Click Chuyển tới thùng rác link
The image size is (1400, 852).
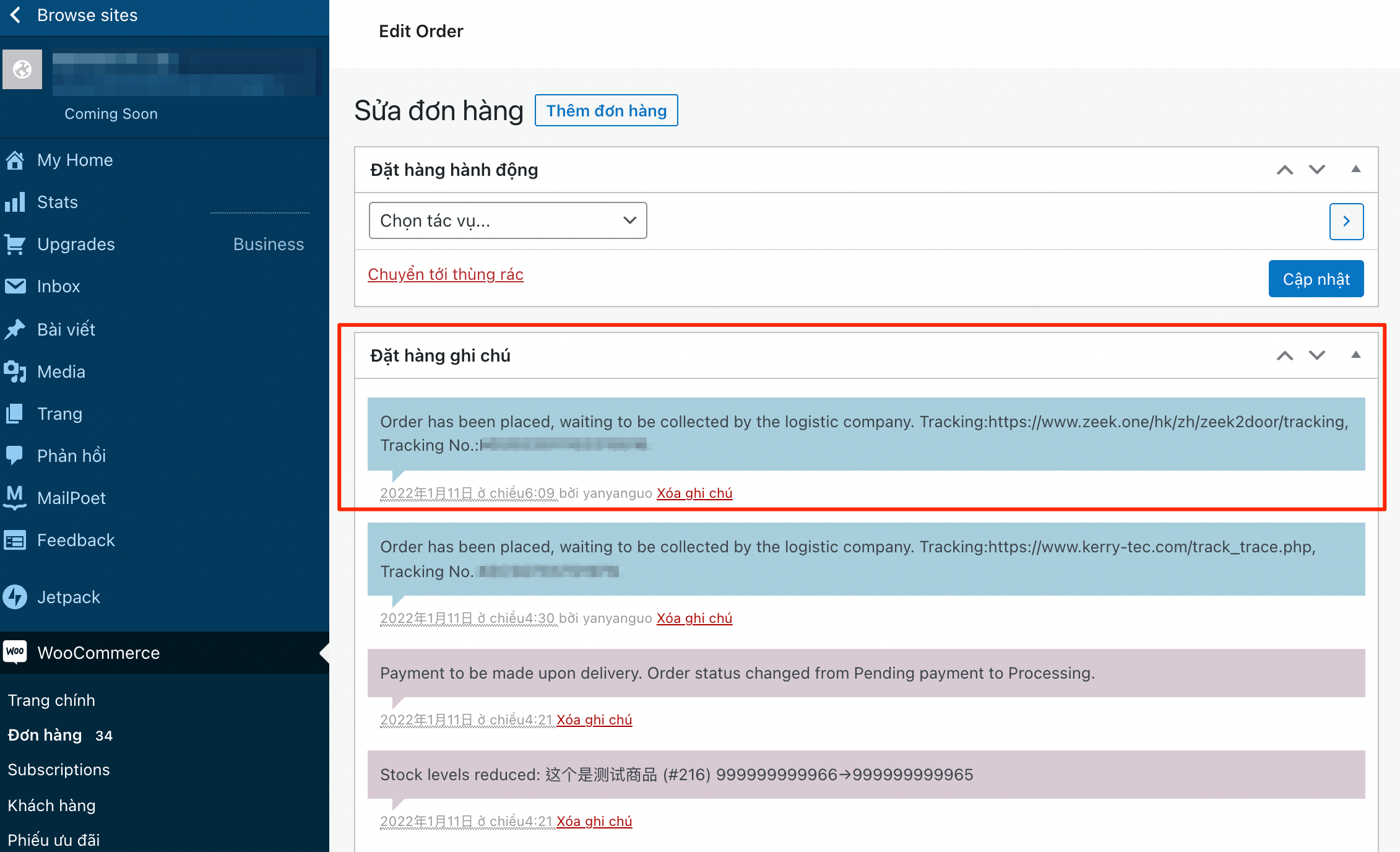(x=446, y=274)
